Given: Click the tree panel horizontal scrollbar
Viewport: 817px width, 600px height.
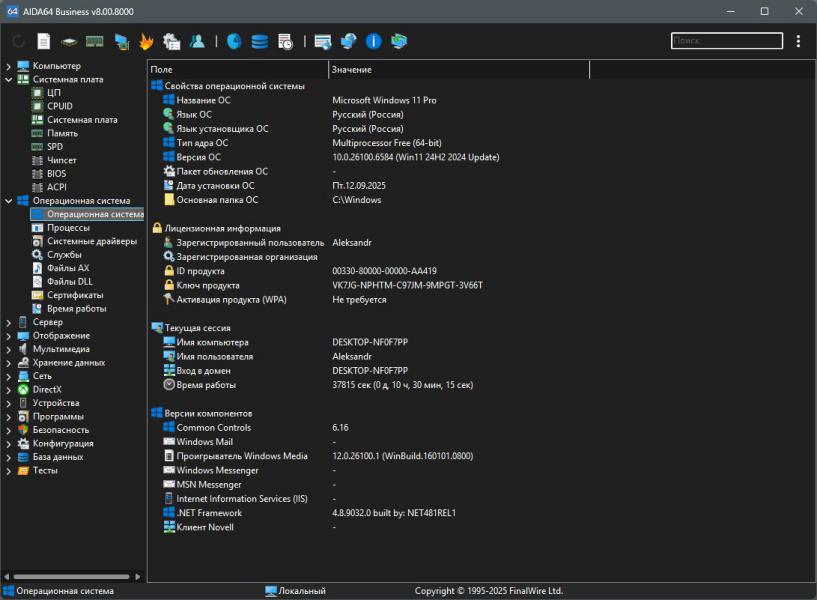Looking at the screenshot, I should coord(72,576).
